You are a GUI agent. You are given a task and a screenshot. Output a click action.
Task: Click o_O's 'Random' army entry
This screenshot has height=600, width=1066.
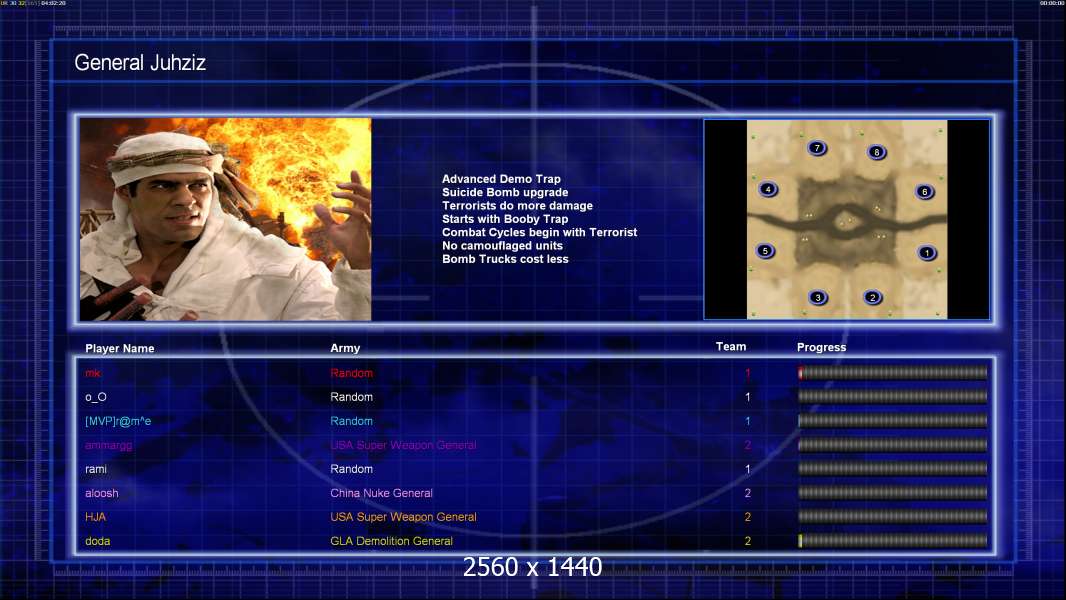pyautogui.click(x=351, y=397)
